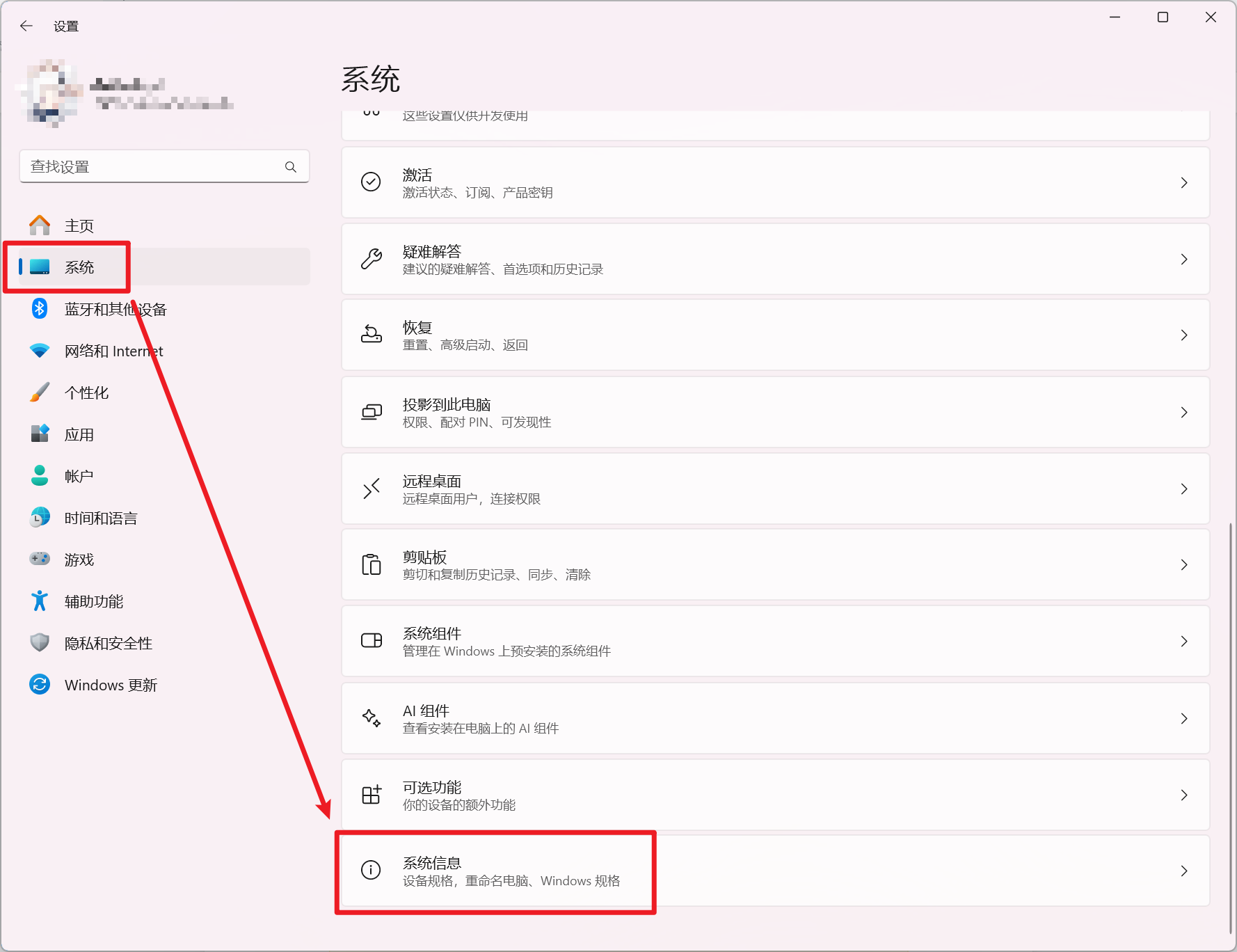
Task: Expand the 疑难解答 row chevron
Action: (1184, 259)
